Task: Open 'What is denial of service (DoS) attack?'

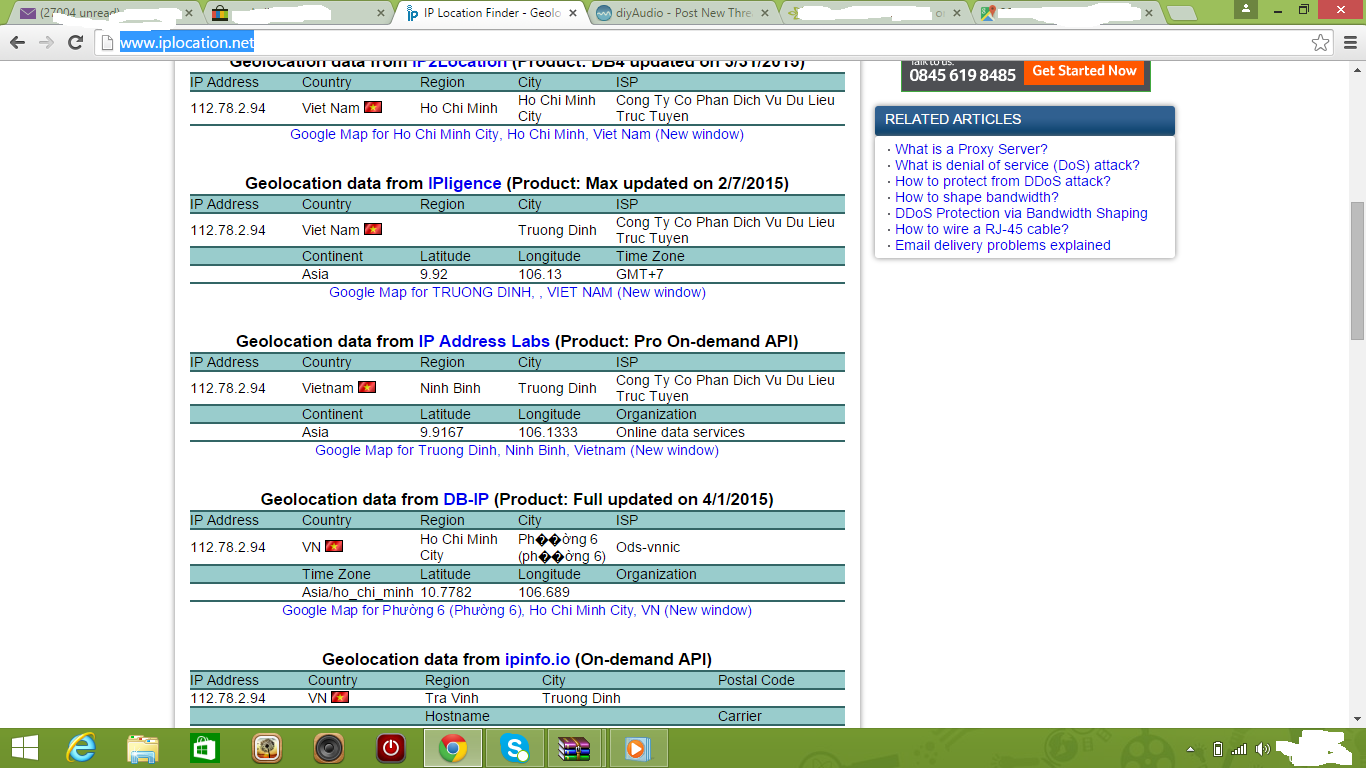Action: 1017,165
